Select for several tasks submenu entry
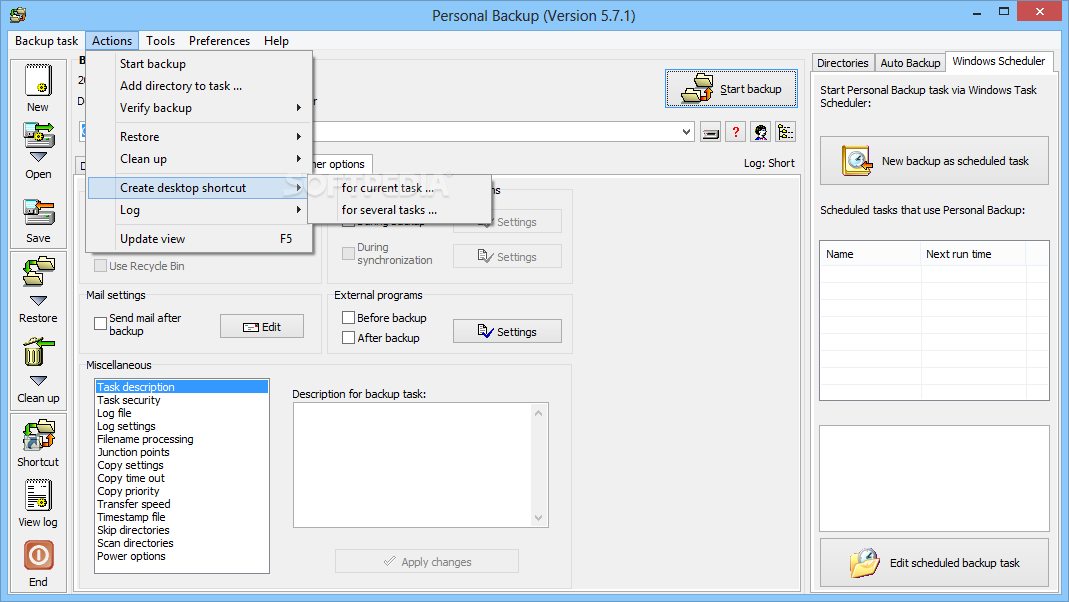Viewport: 1069px width, 602px height. (400, 210)
